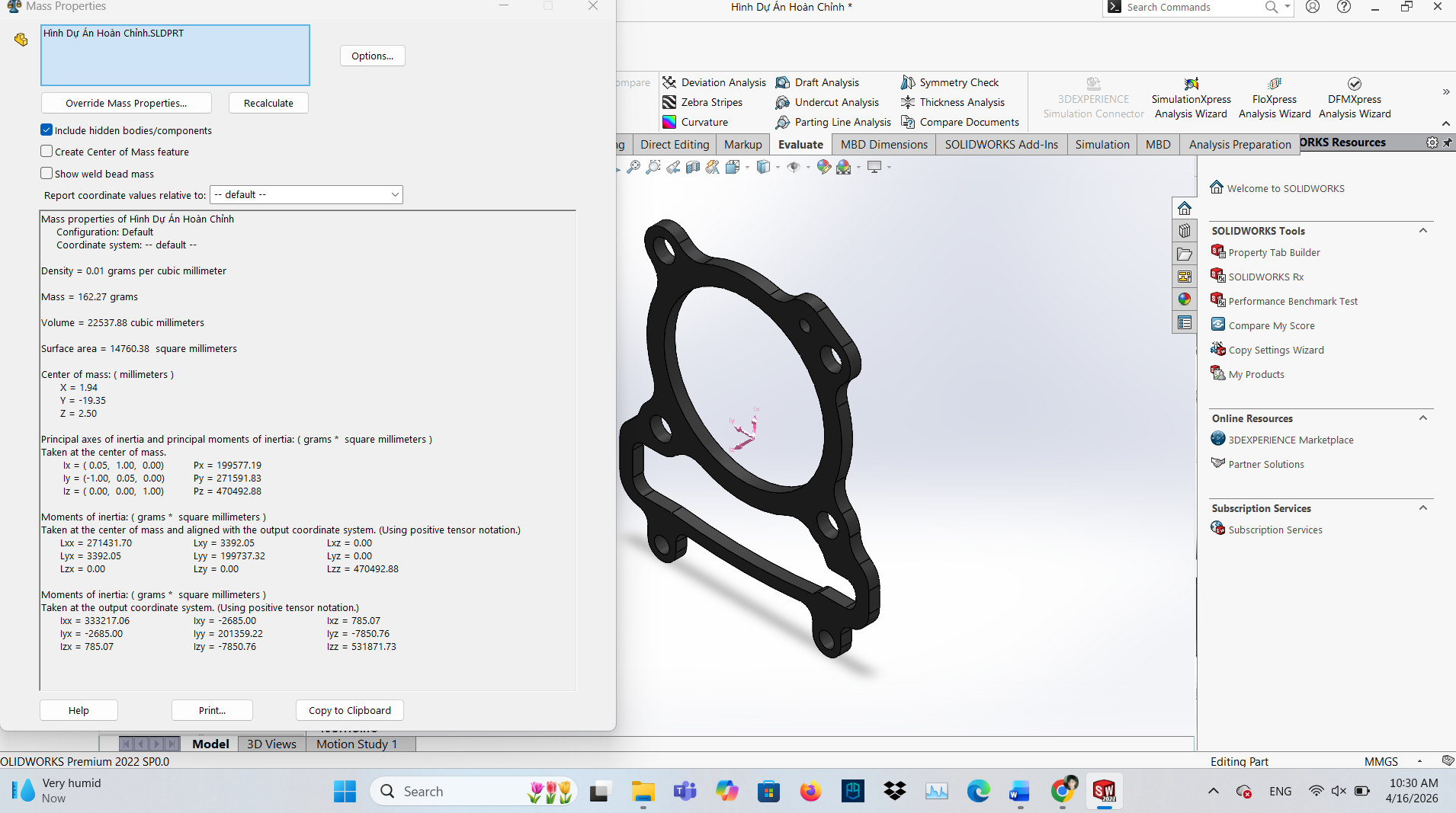This screenshot has width=1456, height=813.
Task: Collapse the Subscription Services section
Action: tap(1423, 507)
